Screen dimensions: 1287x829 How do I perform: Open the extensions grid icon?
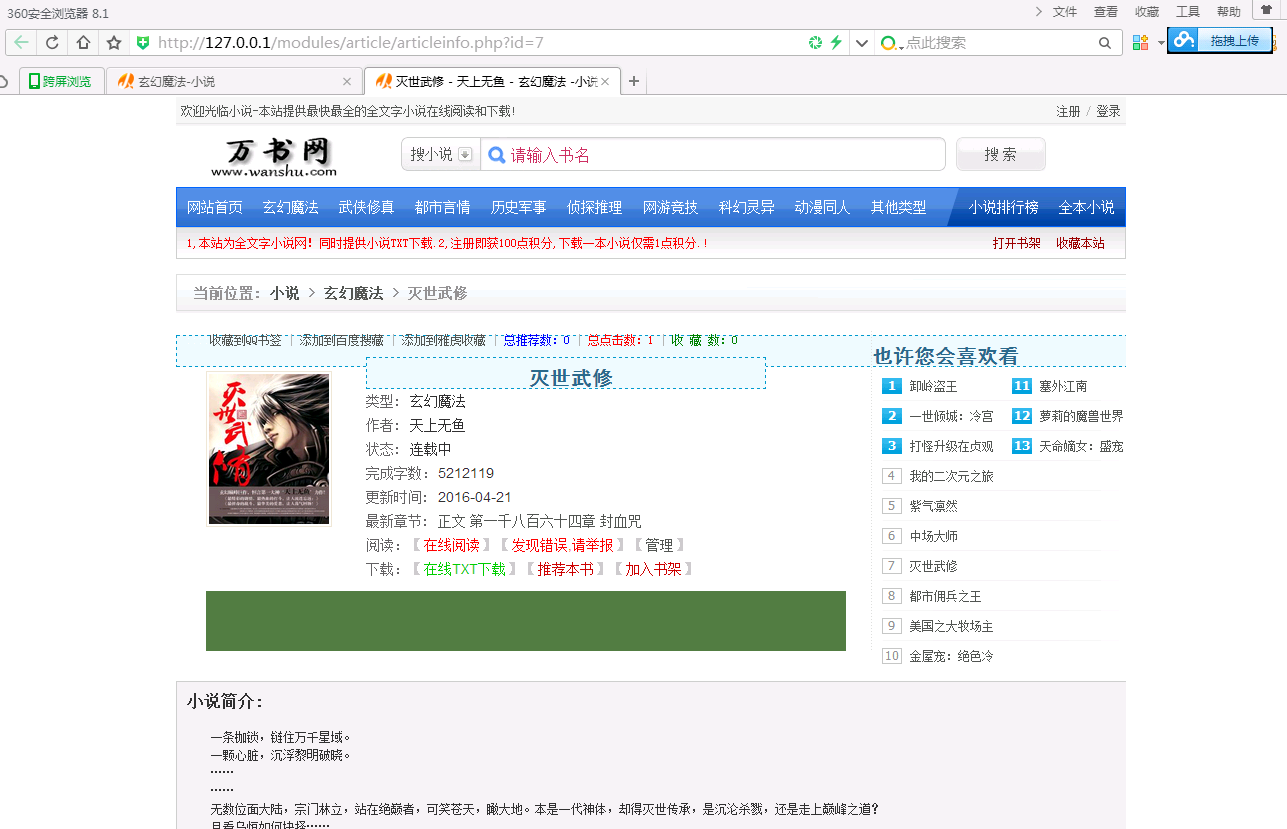point(1140,43)
